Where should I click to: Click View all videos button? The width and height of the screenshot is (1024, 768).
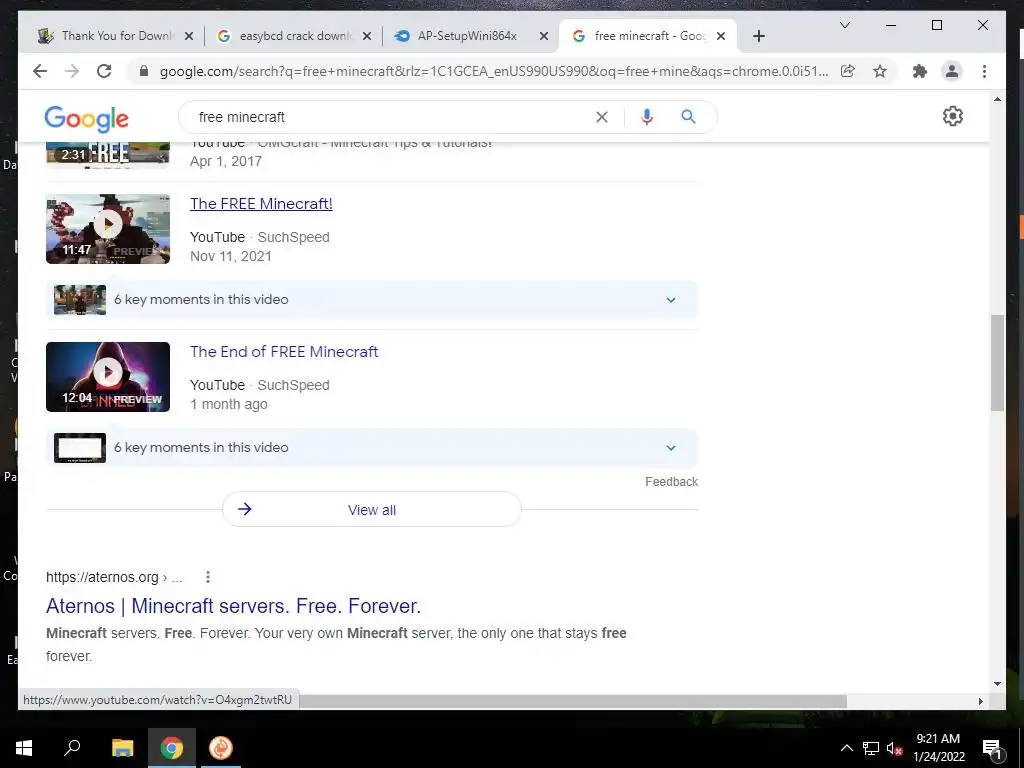click(372, 509)
